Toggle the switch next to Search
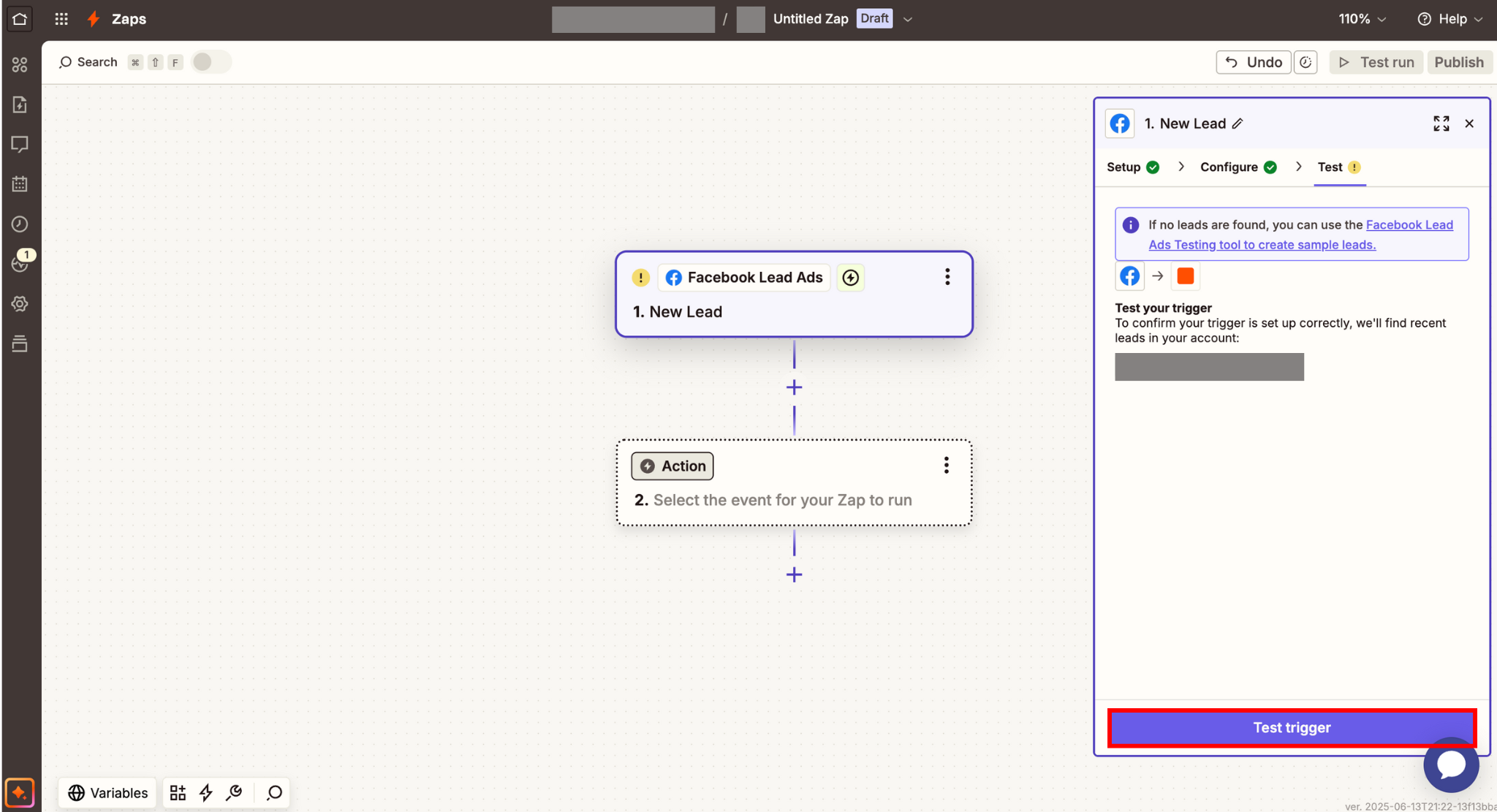1497x812 pixels. (211, 62)
